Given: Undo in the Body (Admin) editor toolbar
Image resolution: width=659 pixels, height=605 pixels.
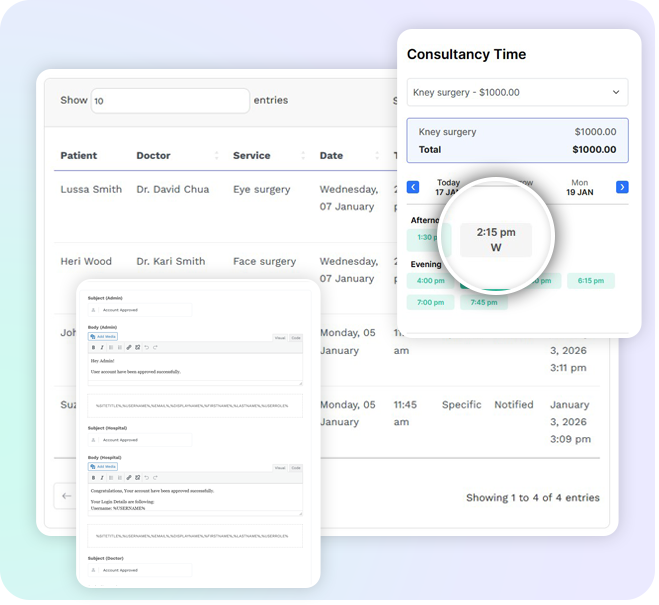Looking at the screenshot, I should pyautogui.click(x=147, y=347).
